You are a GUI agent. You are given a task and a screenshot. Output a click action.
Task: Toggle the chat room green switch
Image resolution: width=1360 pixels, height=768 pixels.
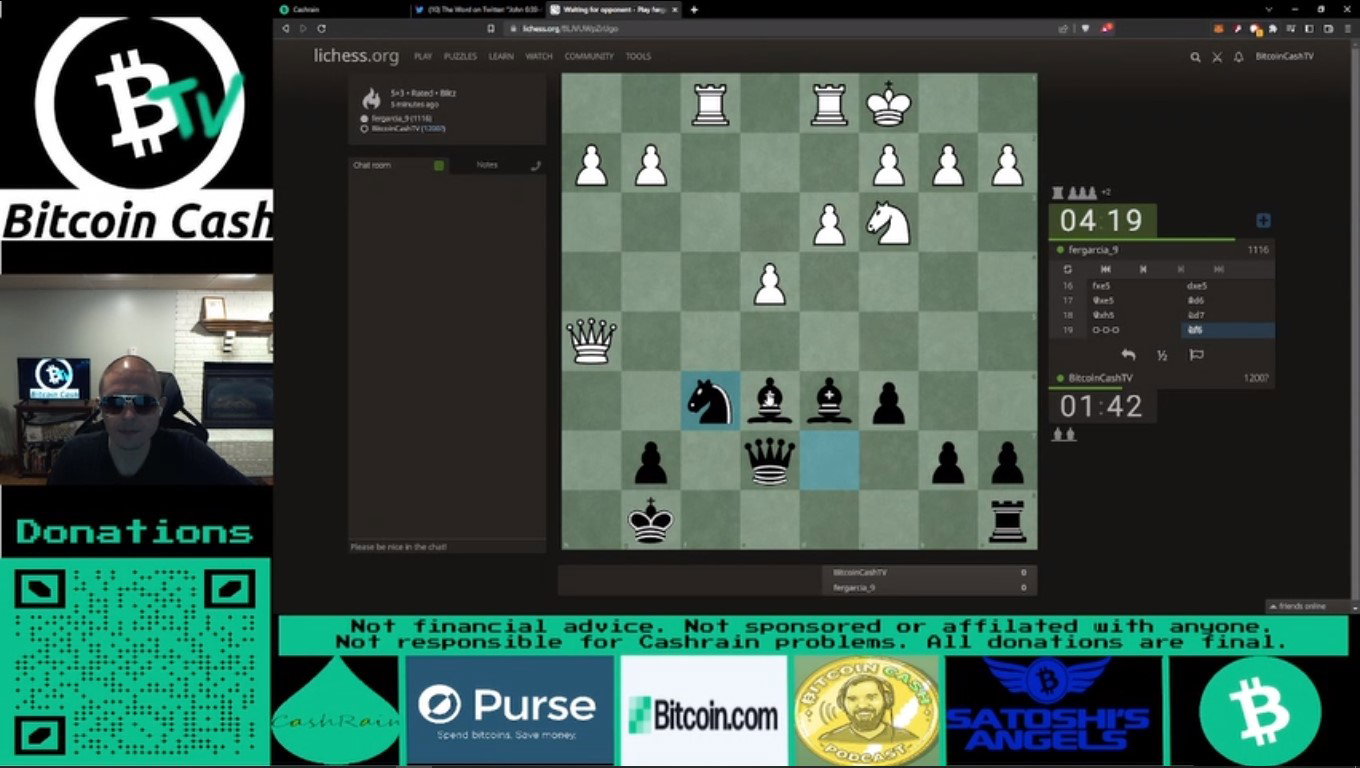coord(439,165)
